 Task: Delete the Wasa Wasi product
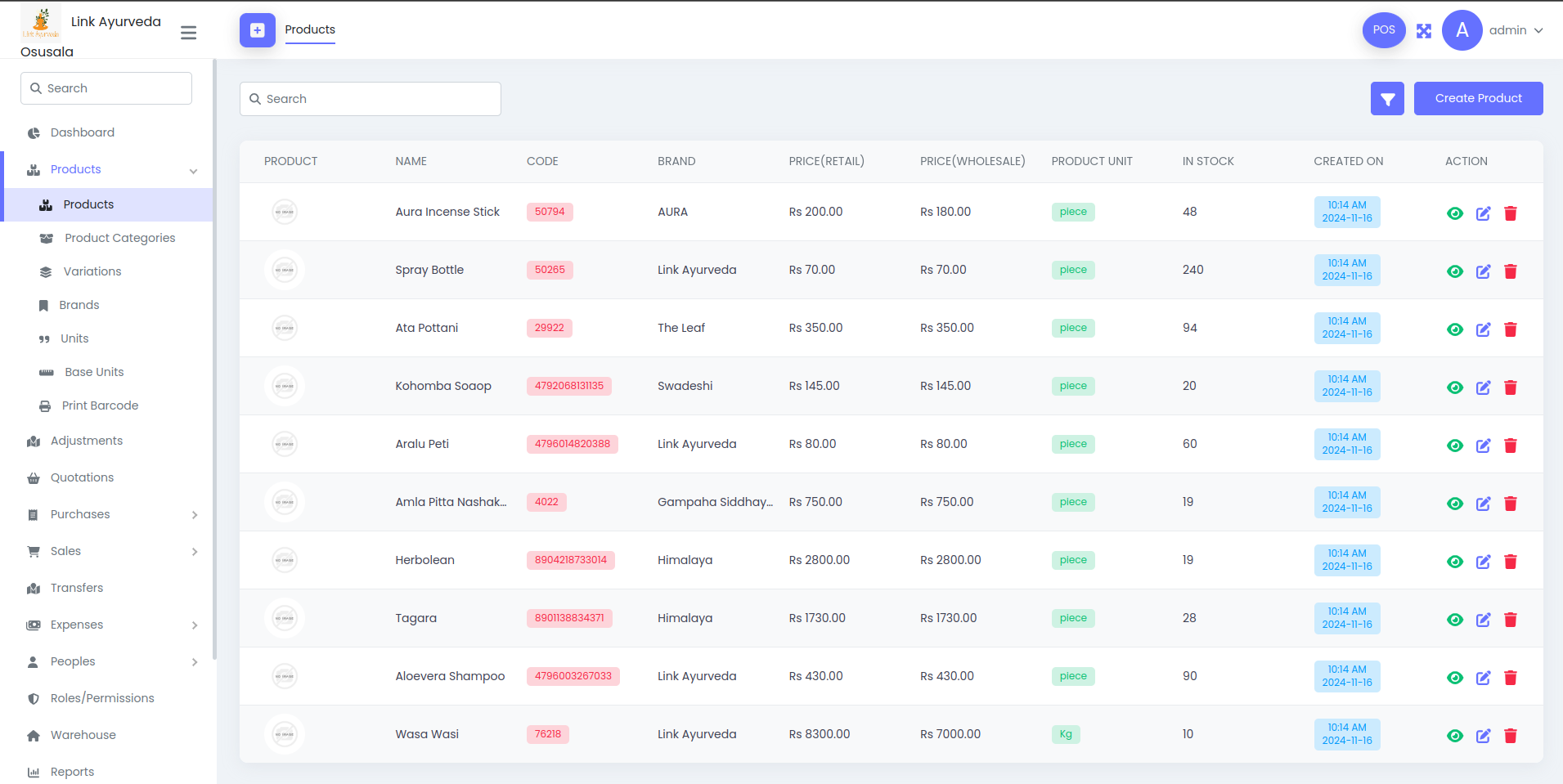coord(1511,736)
